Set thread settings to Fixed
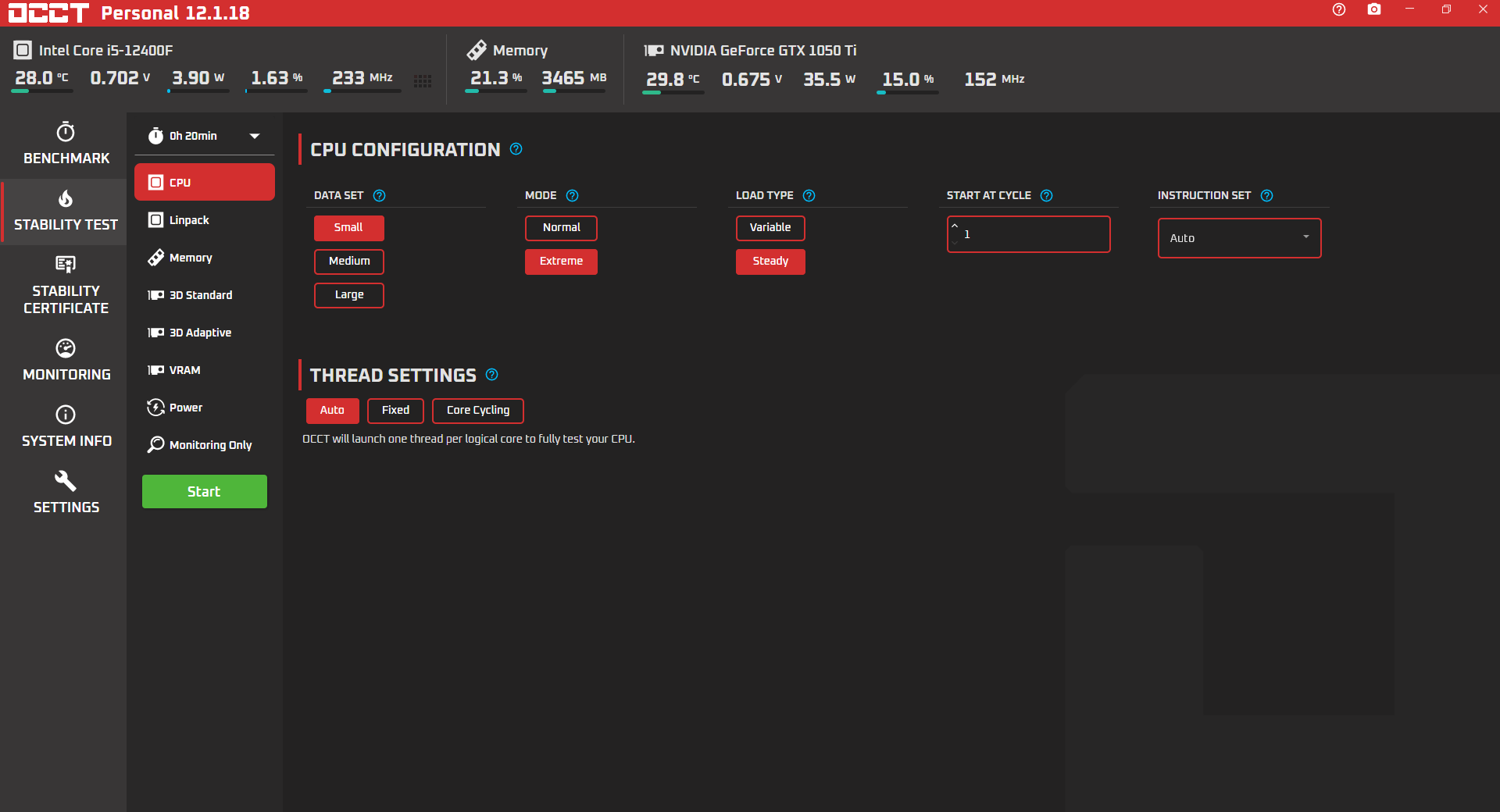1500x812 pixels. pyautogui.click(x=396, y=411)
